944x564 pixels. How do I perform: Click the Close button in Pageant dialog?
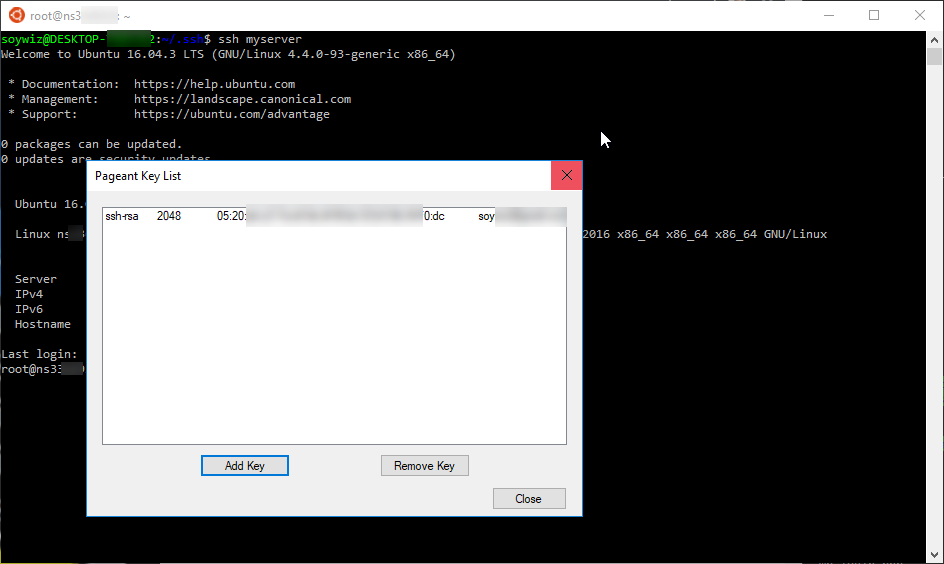pos(528,499)
